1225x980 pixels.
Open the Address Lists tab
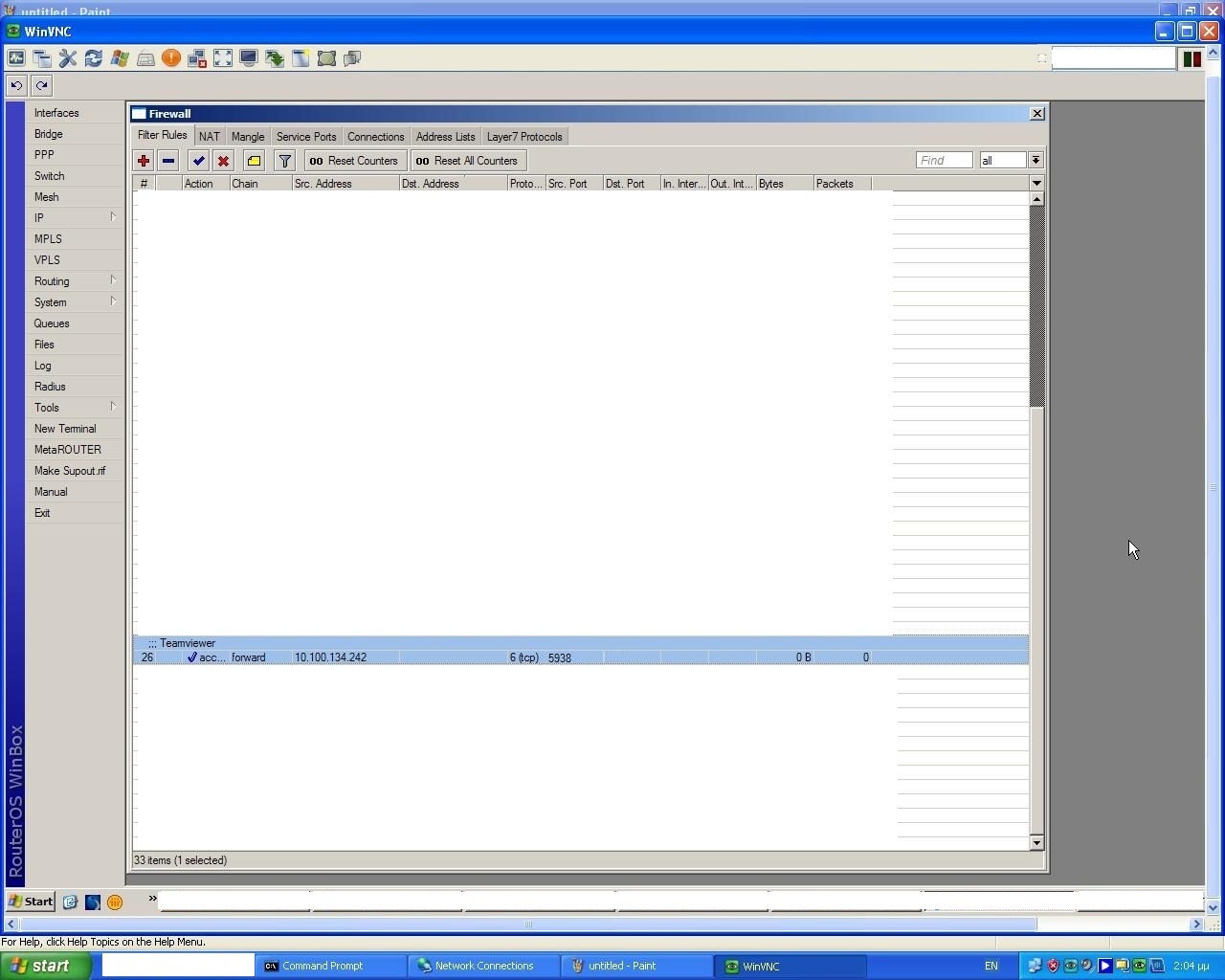445,137
